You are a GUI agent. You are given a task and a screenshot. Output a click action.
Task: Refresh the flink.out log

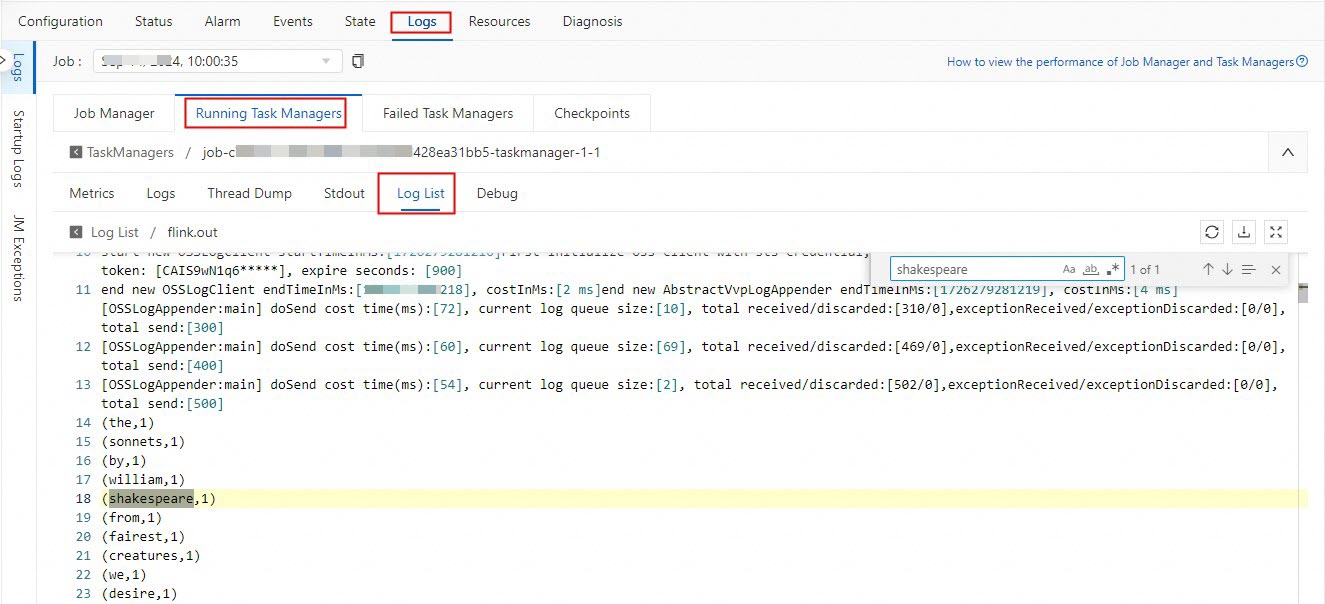coord(1212,232)
